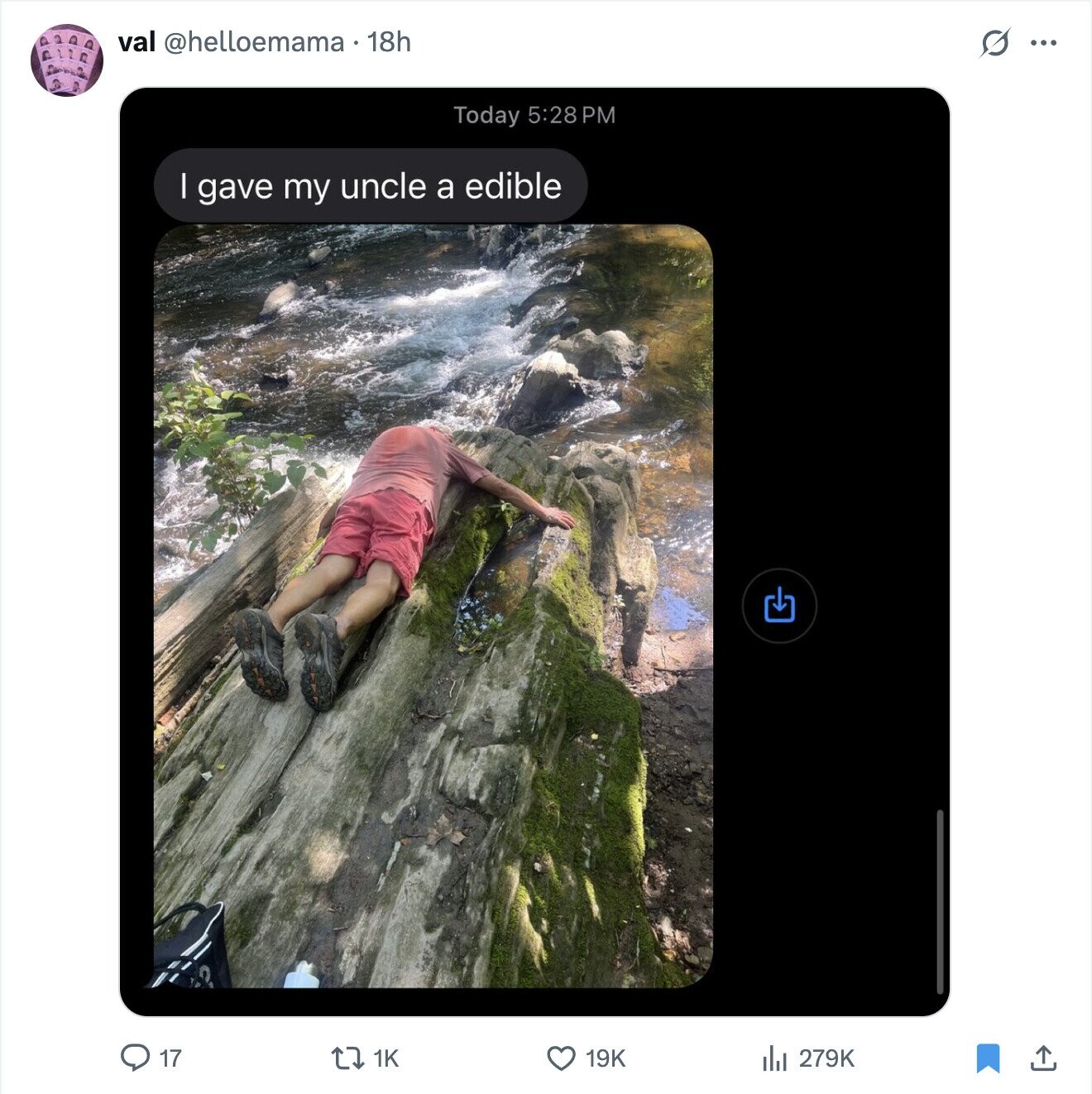Open val's profile picture avatar

(x=66, y=60)
